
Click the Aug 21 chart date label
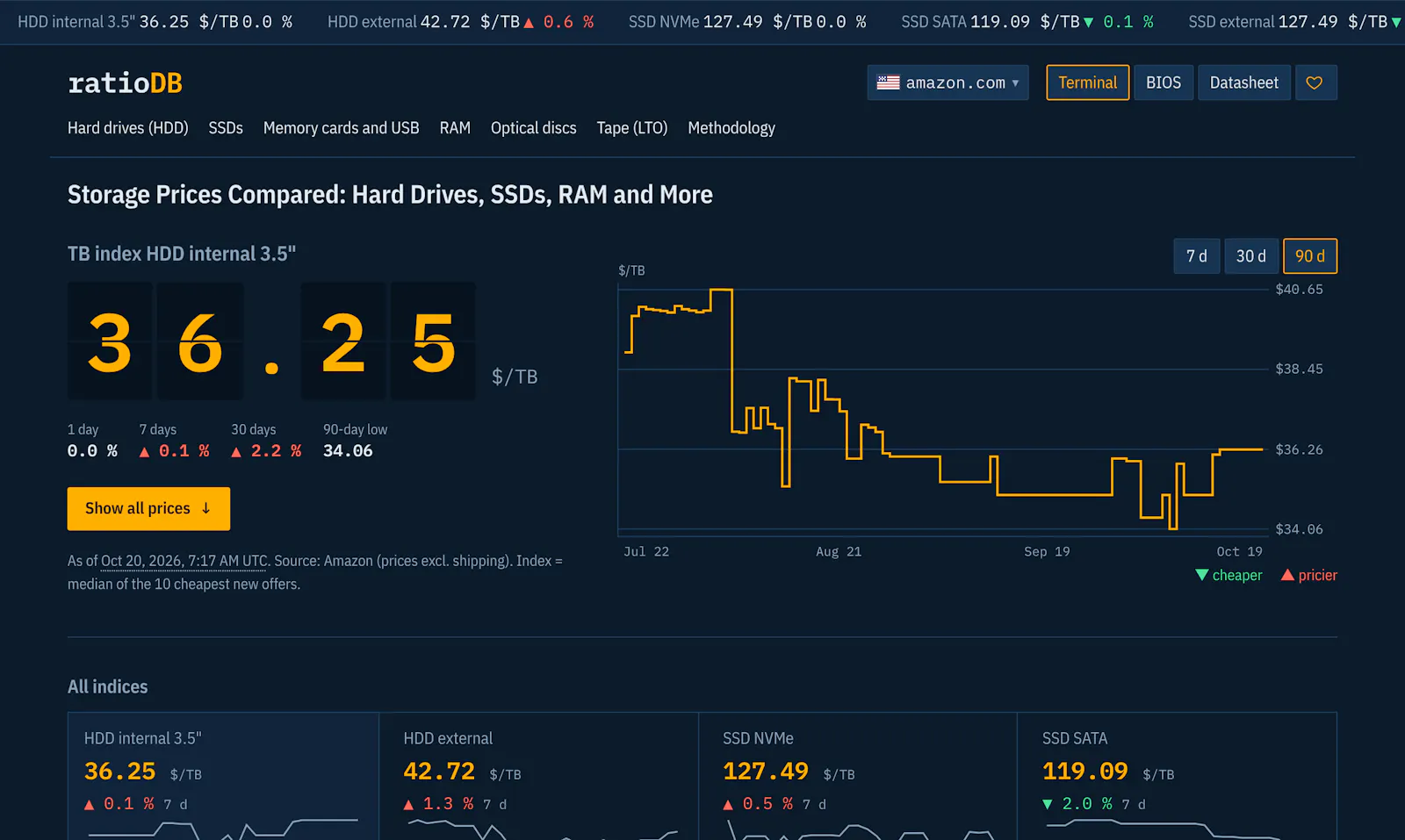(839, 551)
